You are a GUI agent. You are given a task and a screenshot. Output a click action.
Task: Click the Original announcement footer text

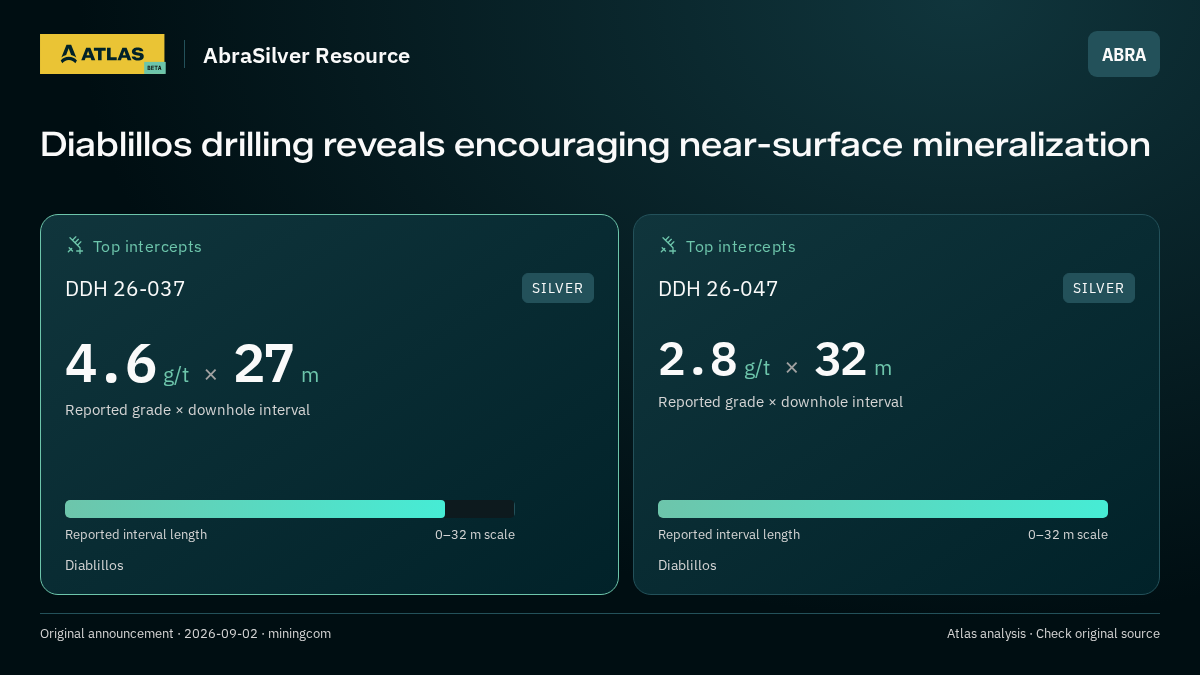click(x=185, y=634)
